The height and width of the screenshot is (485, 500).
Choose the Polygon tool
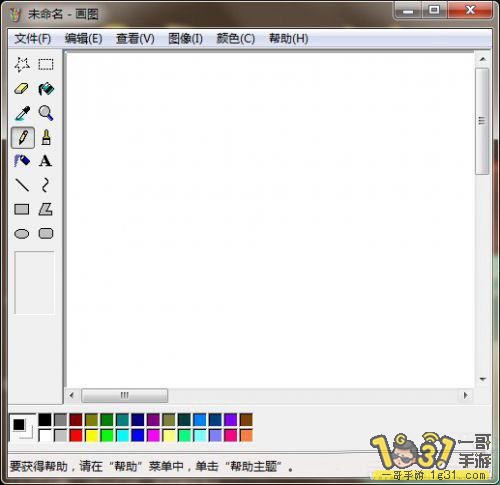46,210
